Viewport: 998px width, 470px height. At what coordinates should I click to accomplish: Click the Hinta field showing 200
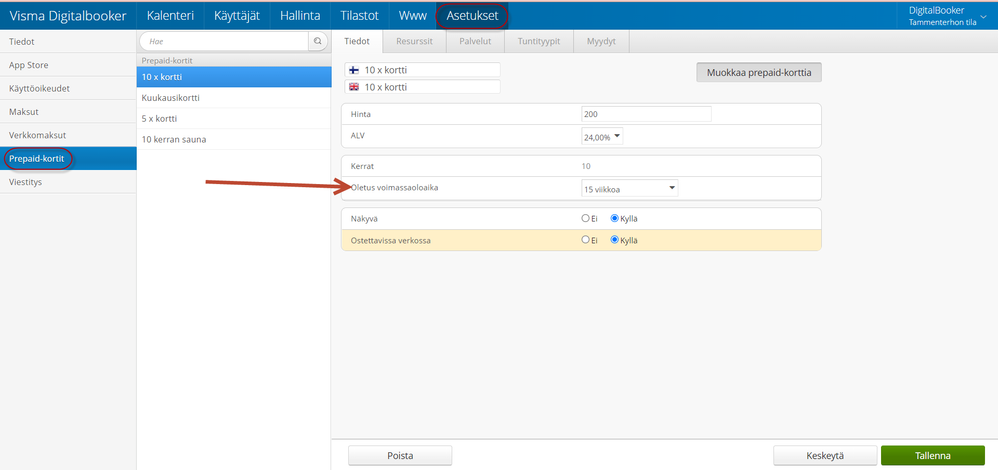(646, 114)
